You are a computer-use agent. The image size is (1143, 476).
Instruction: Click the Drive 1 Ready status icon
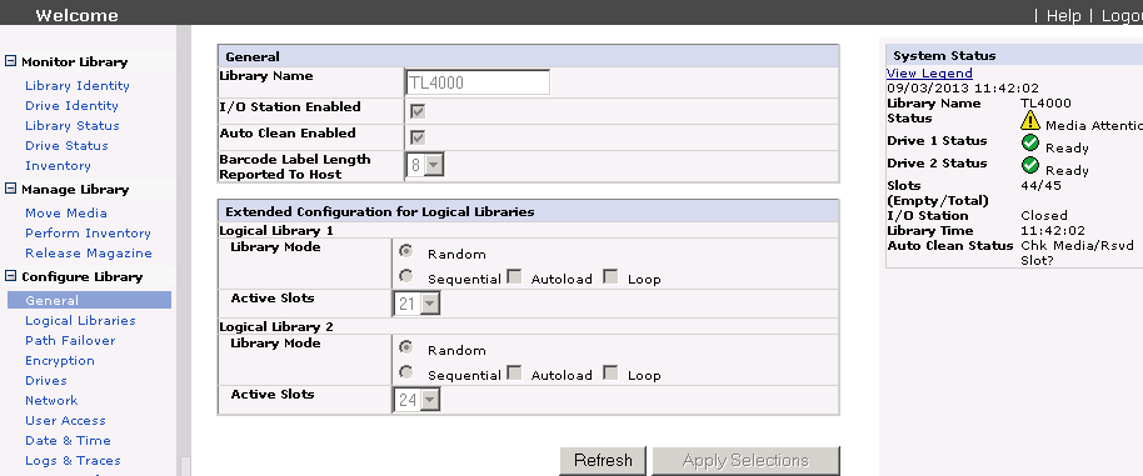pos(1030,143)
